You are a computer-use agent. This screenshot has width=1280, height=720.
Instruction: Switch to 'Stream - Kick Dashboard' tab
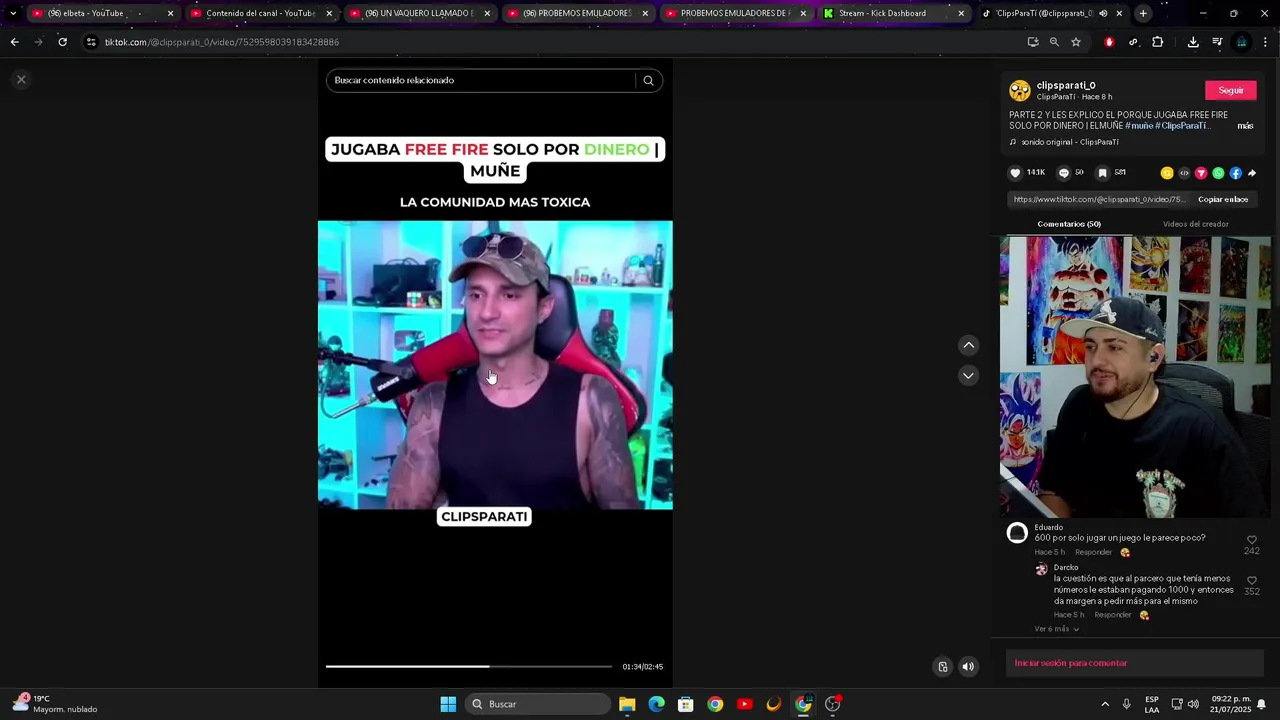point(893,13)
